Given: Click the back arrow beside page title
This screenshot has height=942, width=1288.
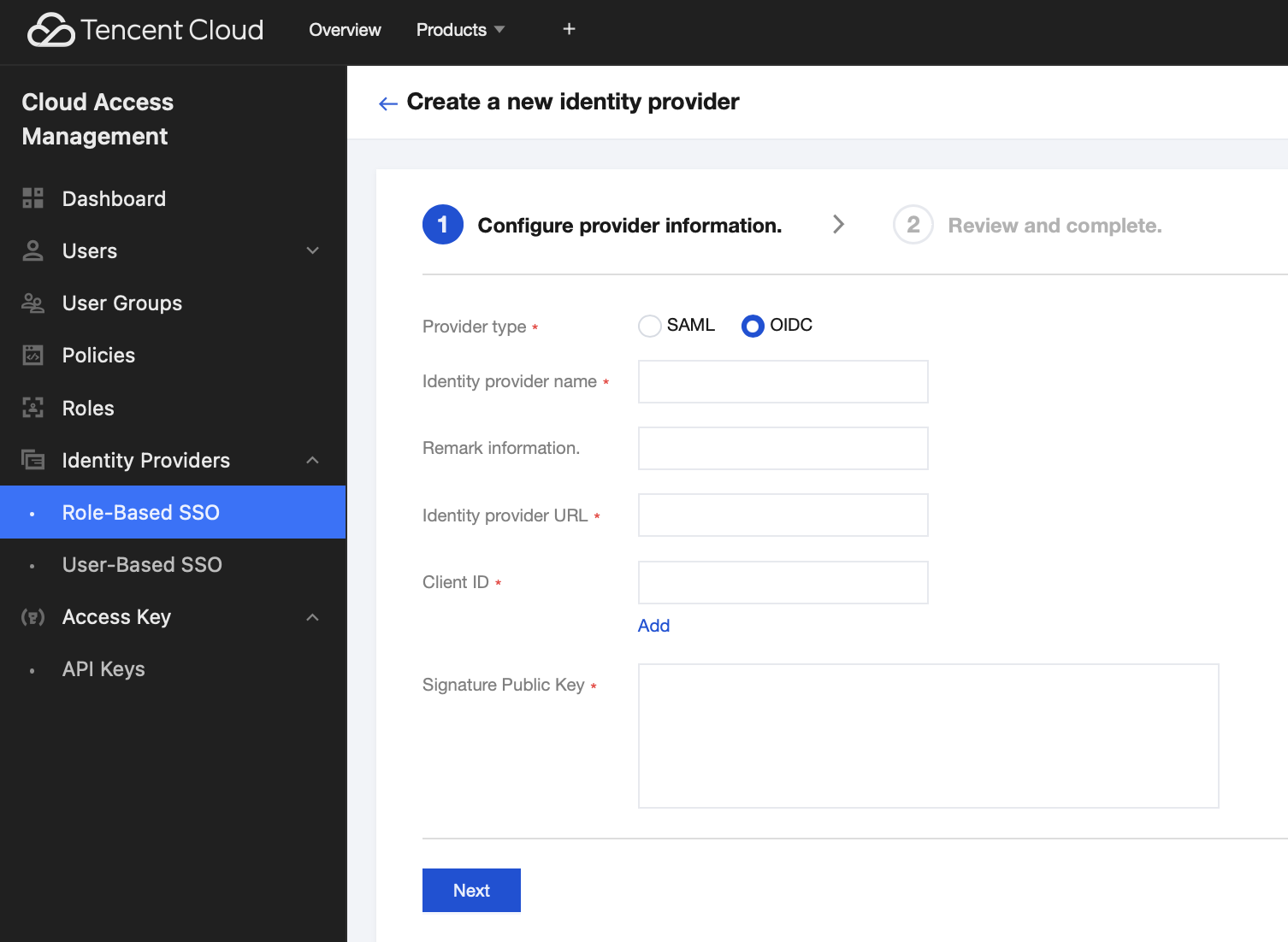Looking at the screenshot, I should tap(388, 103).
